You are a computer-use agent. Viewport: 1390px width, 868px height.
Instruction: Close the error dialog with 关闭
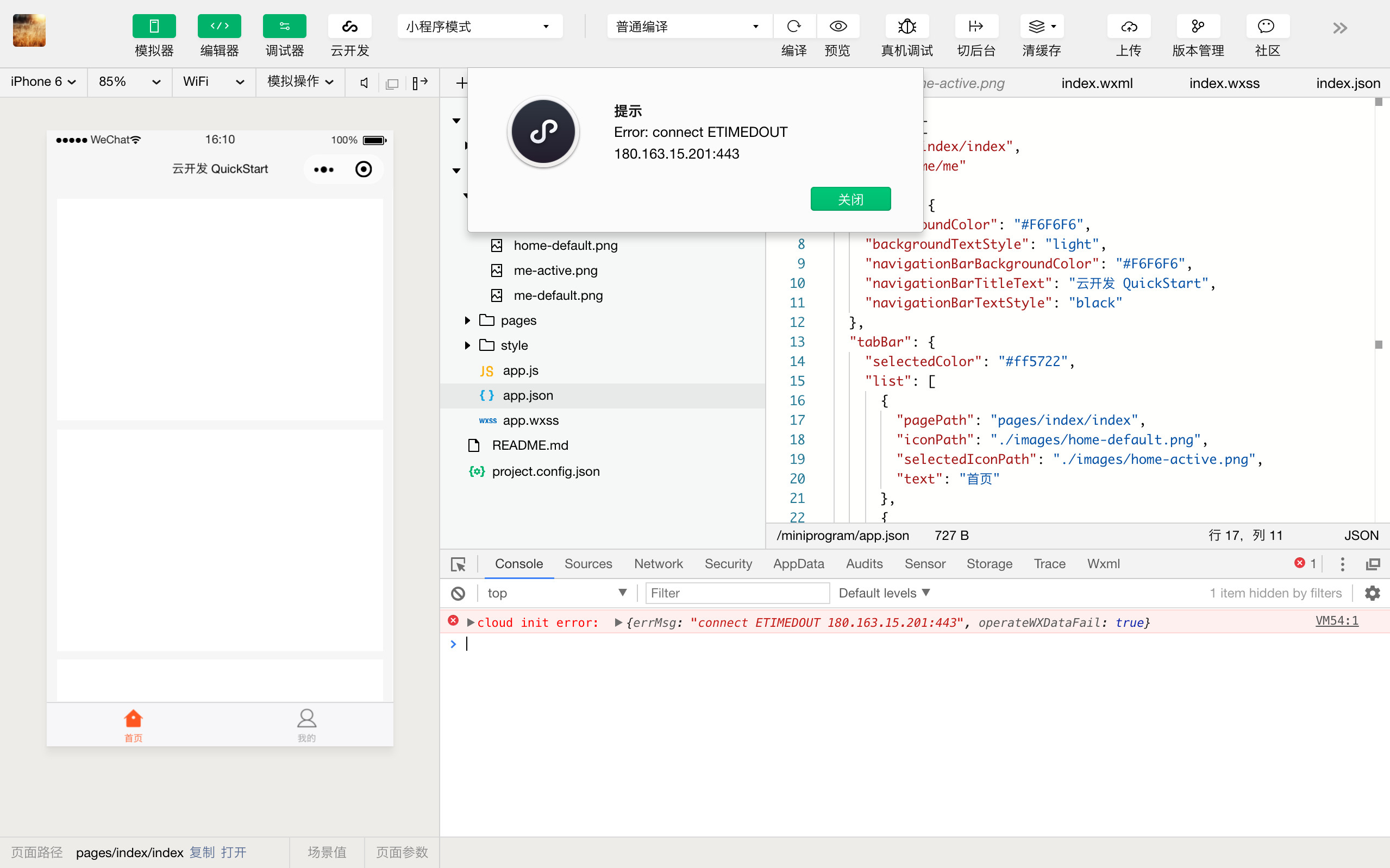[x=850, y=199]
